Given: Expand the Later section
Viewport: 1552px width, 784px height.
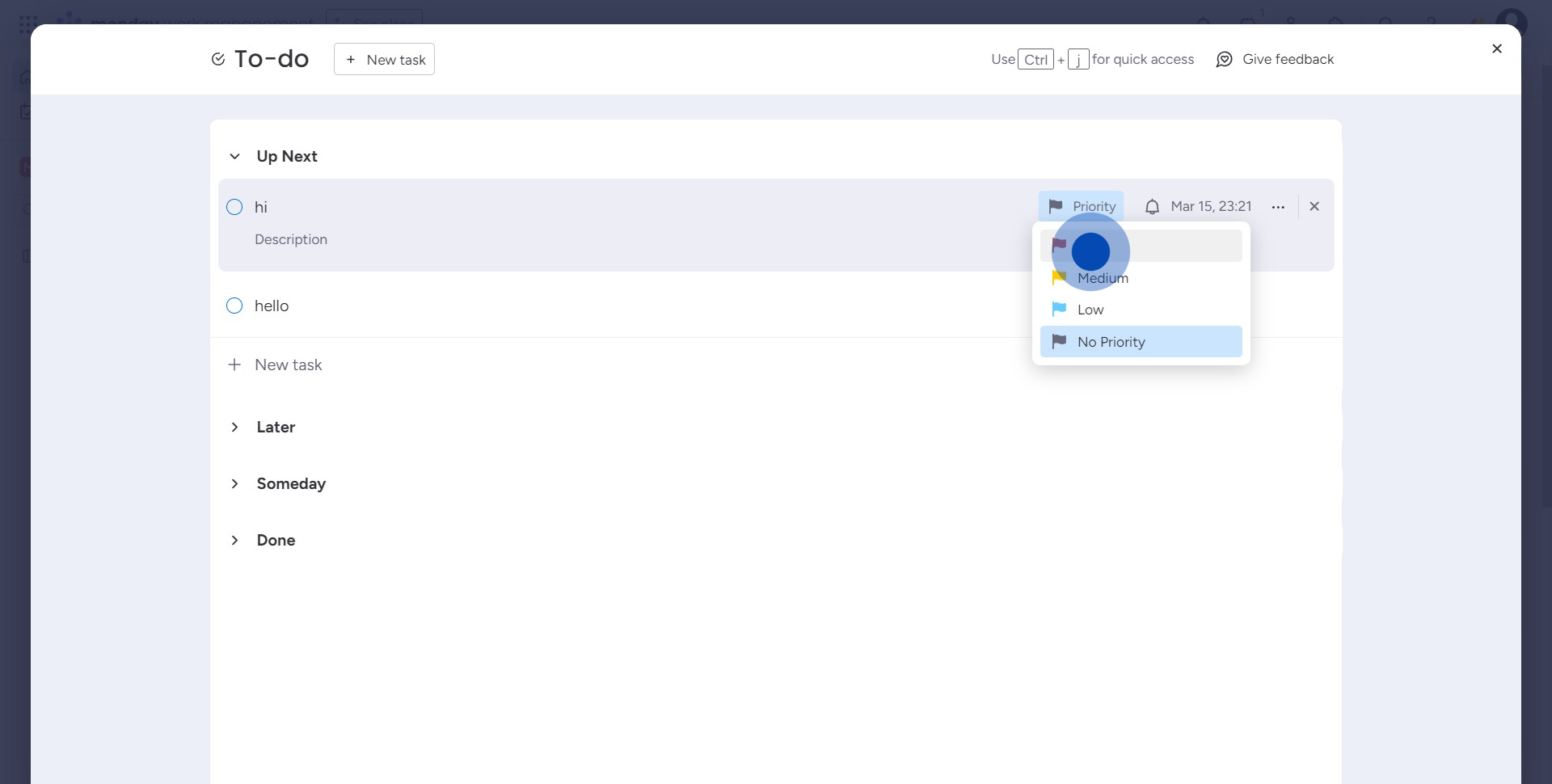Looking at the screenshot, I should [234, 428].
